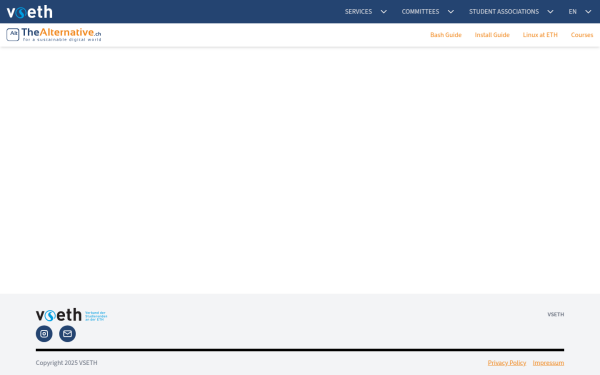Screen dimensions: 600x375
Task: Select the EN language label
Action: click(x=572, y=12)
